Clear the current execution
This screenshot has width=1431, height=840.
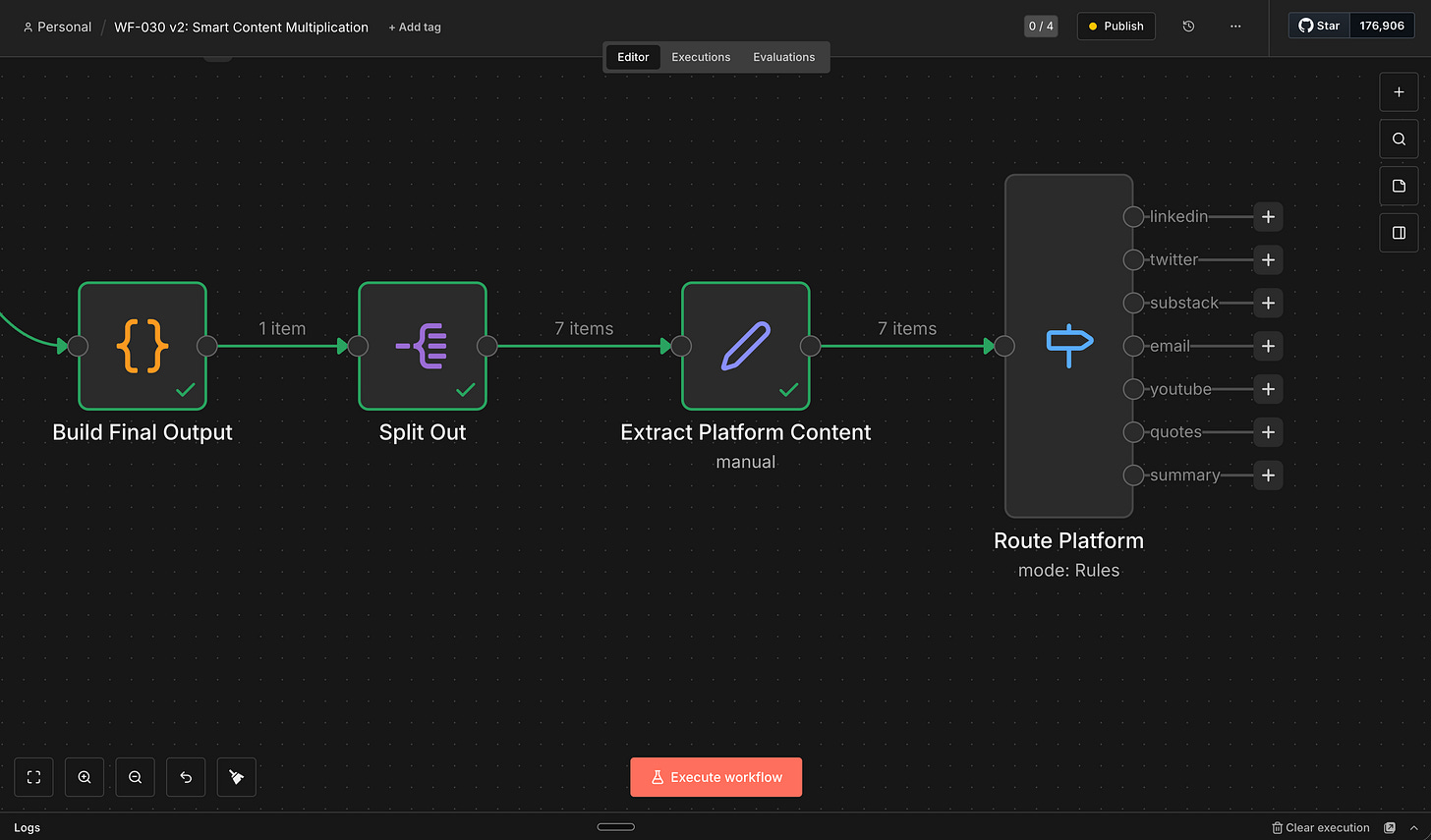1321,827
